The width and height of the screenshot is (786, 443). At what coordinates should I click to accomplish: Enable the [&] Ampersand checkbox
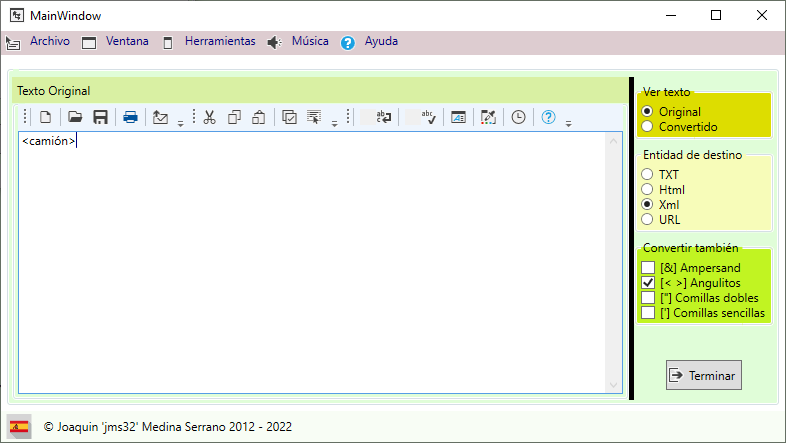(648, 268)
